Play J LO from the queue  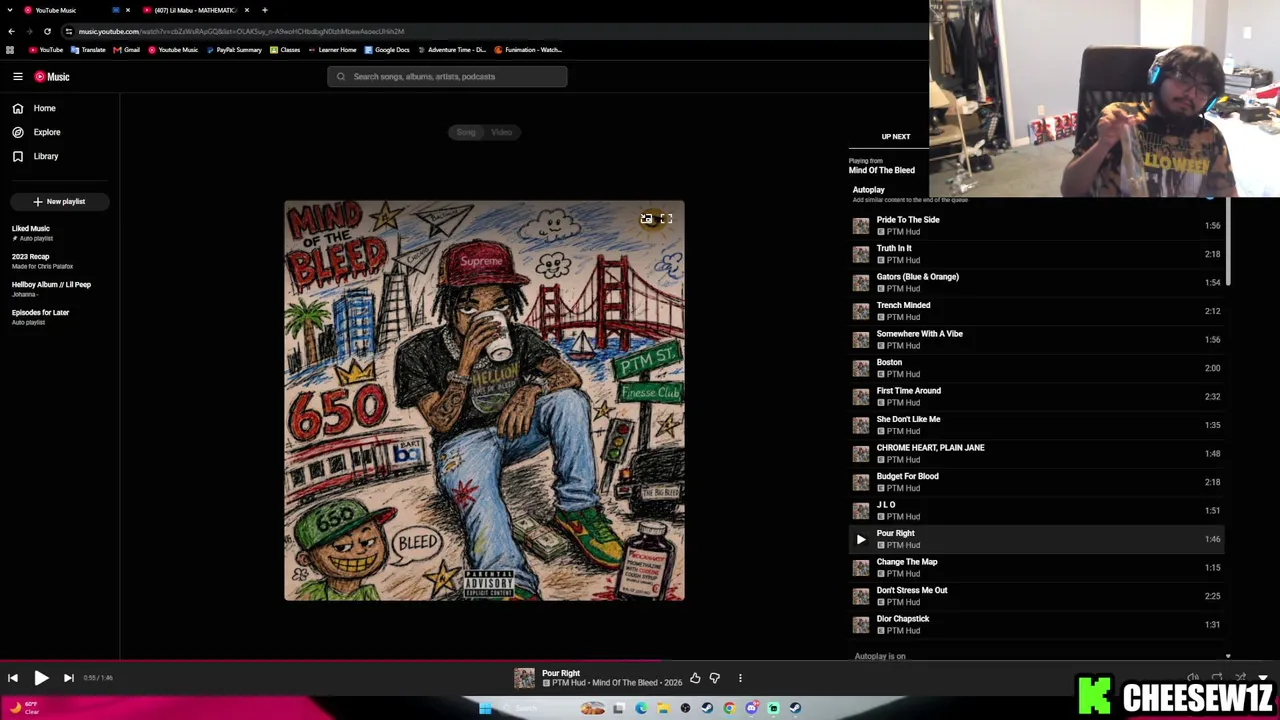[1036, 511]
